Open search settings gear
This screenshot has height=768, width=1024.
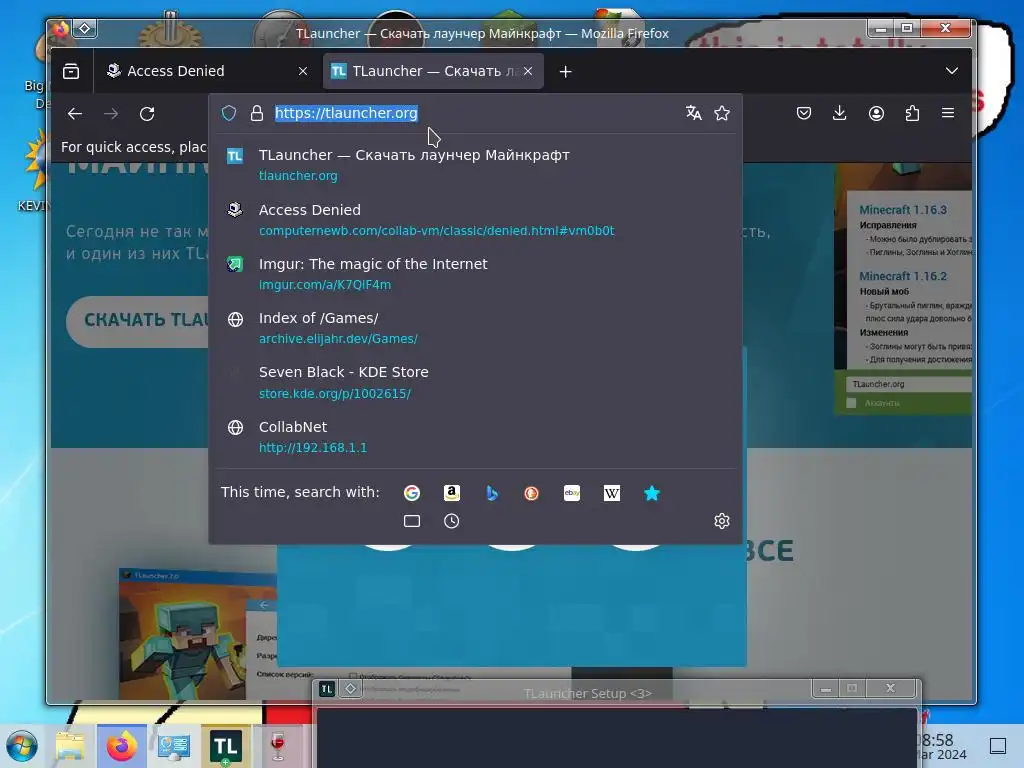[x=722, y=521]
